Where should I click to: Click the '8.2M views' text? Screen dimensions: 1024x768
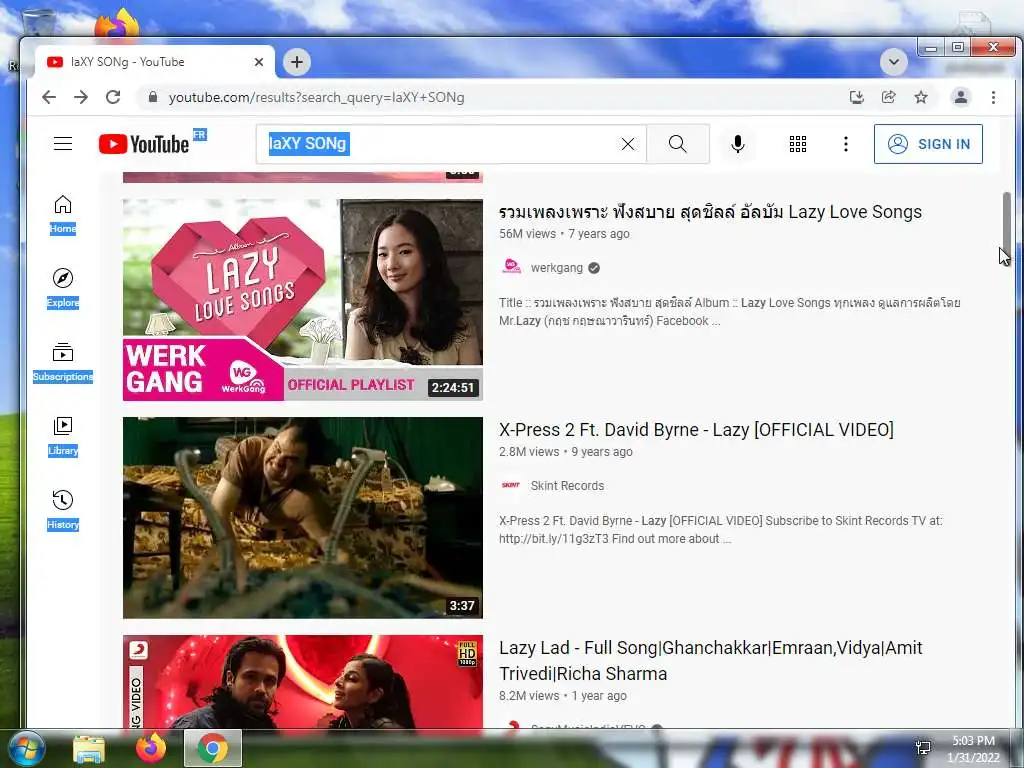[x=529, y=696]
